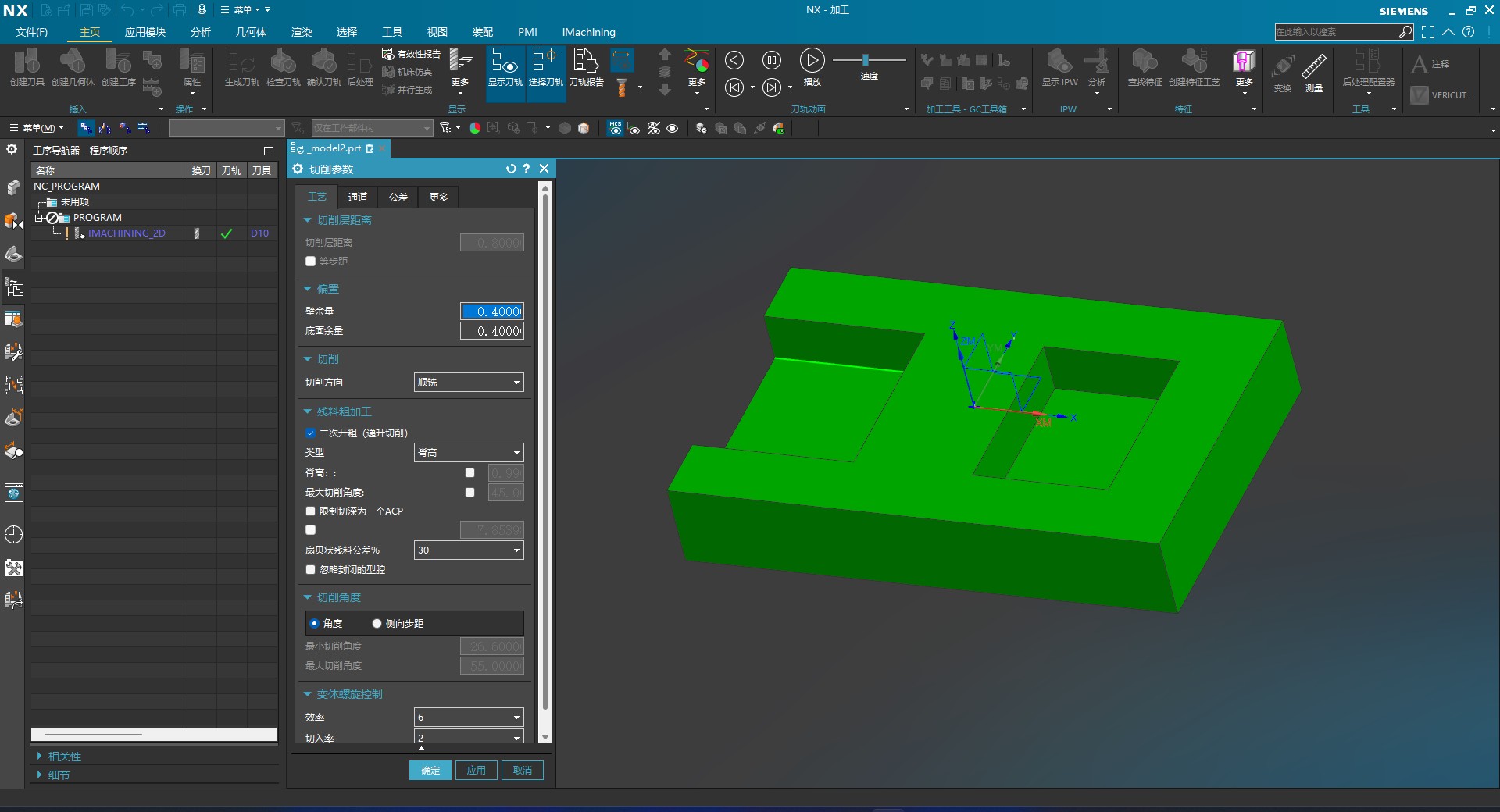Collapse the 残料粗加工 section

point(308,411)
